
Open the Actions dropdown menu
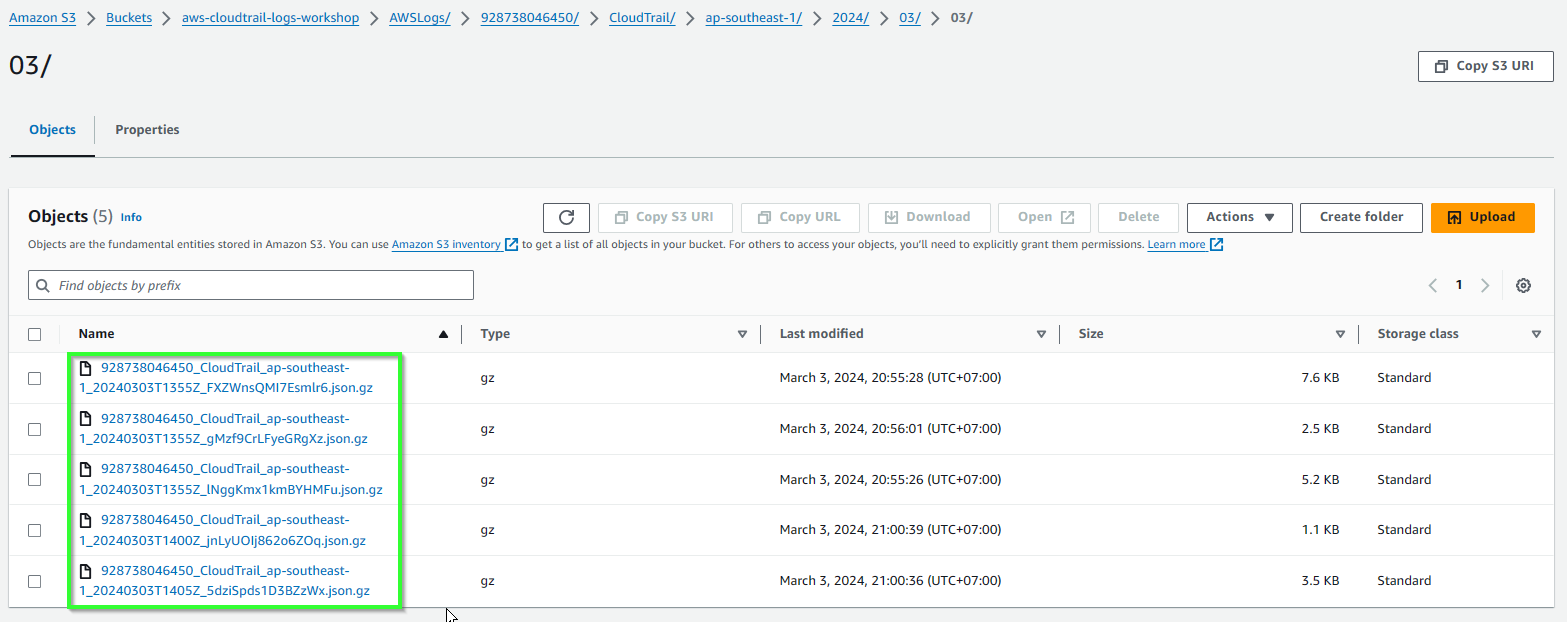[x=1239, y=217]
